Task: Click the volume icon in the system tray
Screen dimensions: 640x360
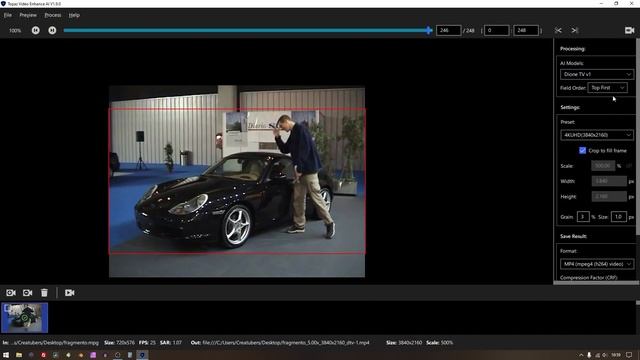Action: click(605, 355)
